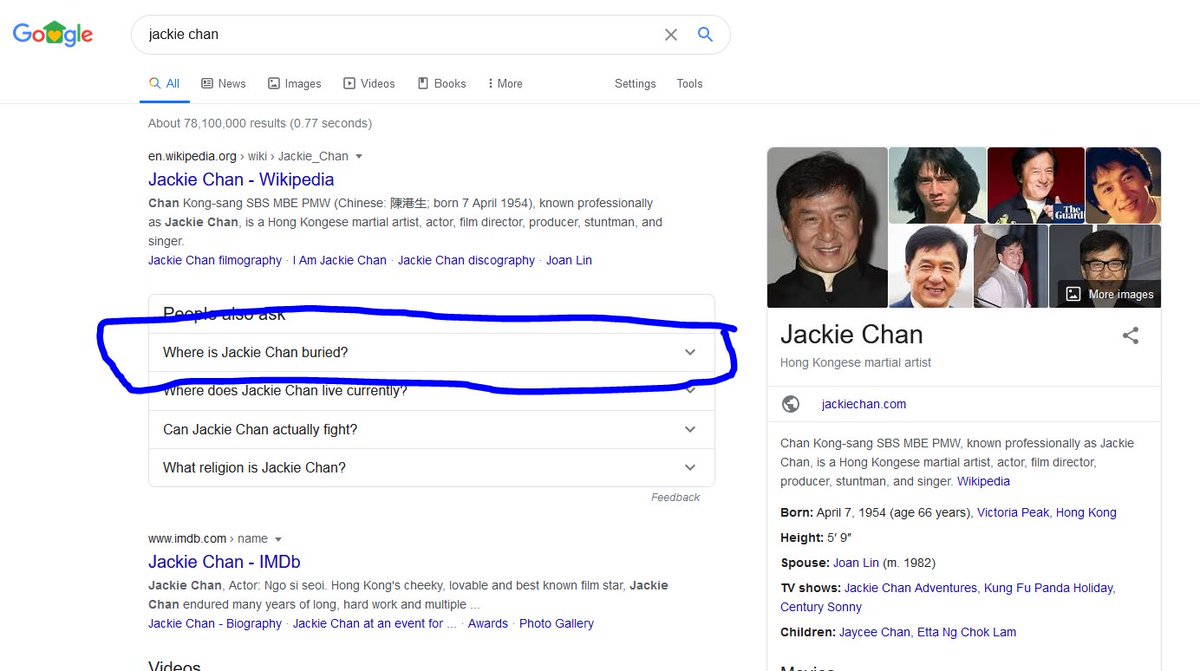
Task: Open the Wikipedia link in panel description
Action: pyautogui.click(x=983, y=481)
